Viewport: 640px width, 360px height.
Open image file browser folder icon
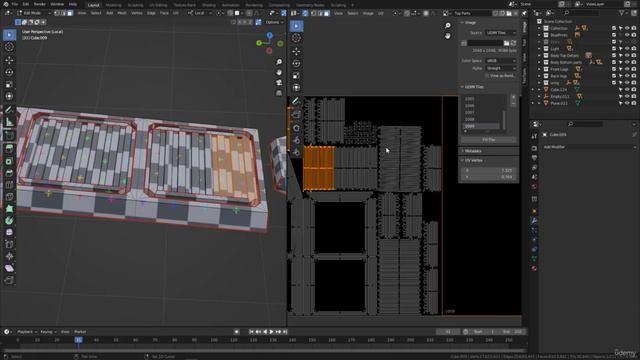tap(507, 43)
